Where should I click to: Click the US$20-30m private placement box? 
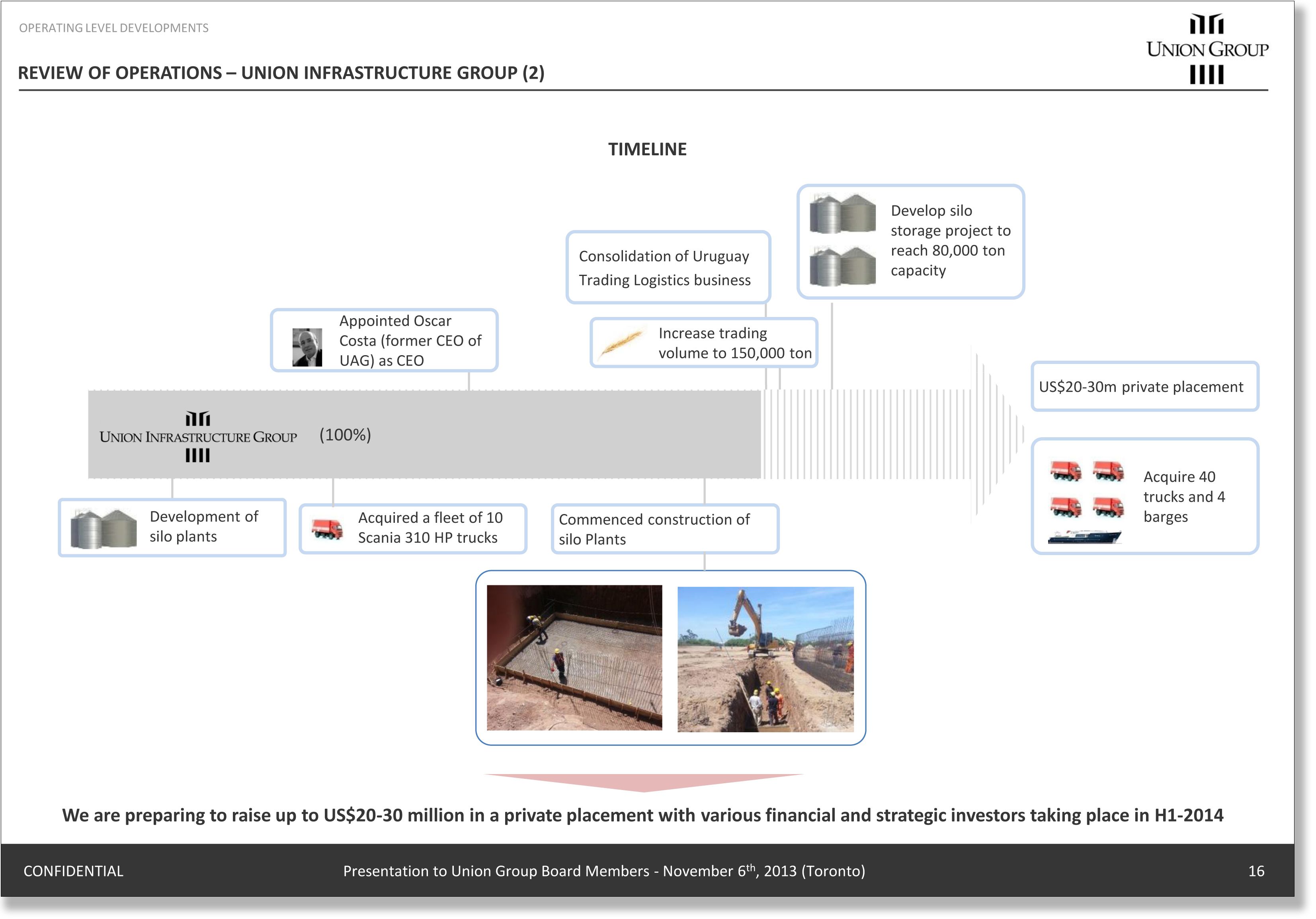pyautogui.click(x=1144, y=386)
